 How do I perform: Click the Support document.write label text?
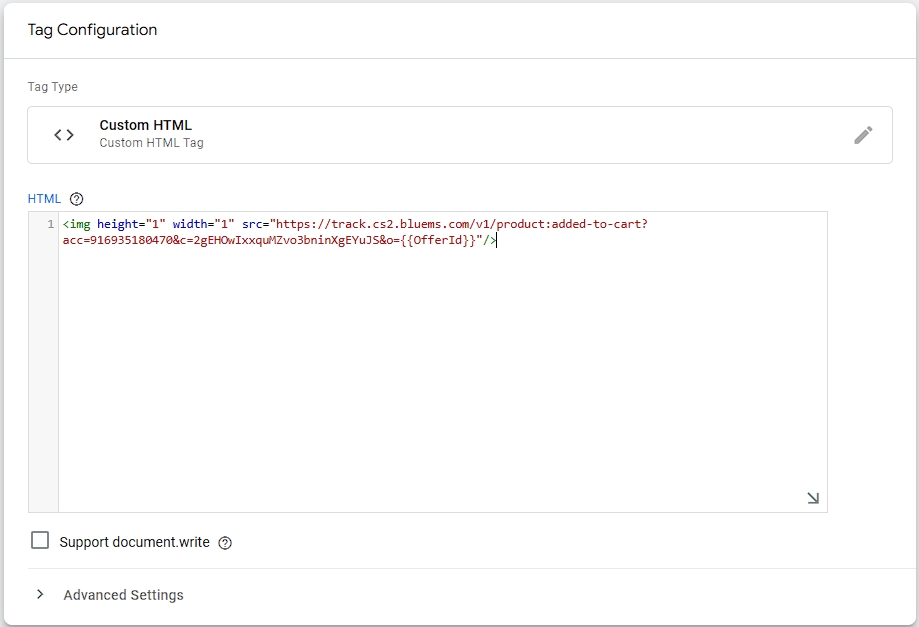134,542
